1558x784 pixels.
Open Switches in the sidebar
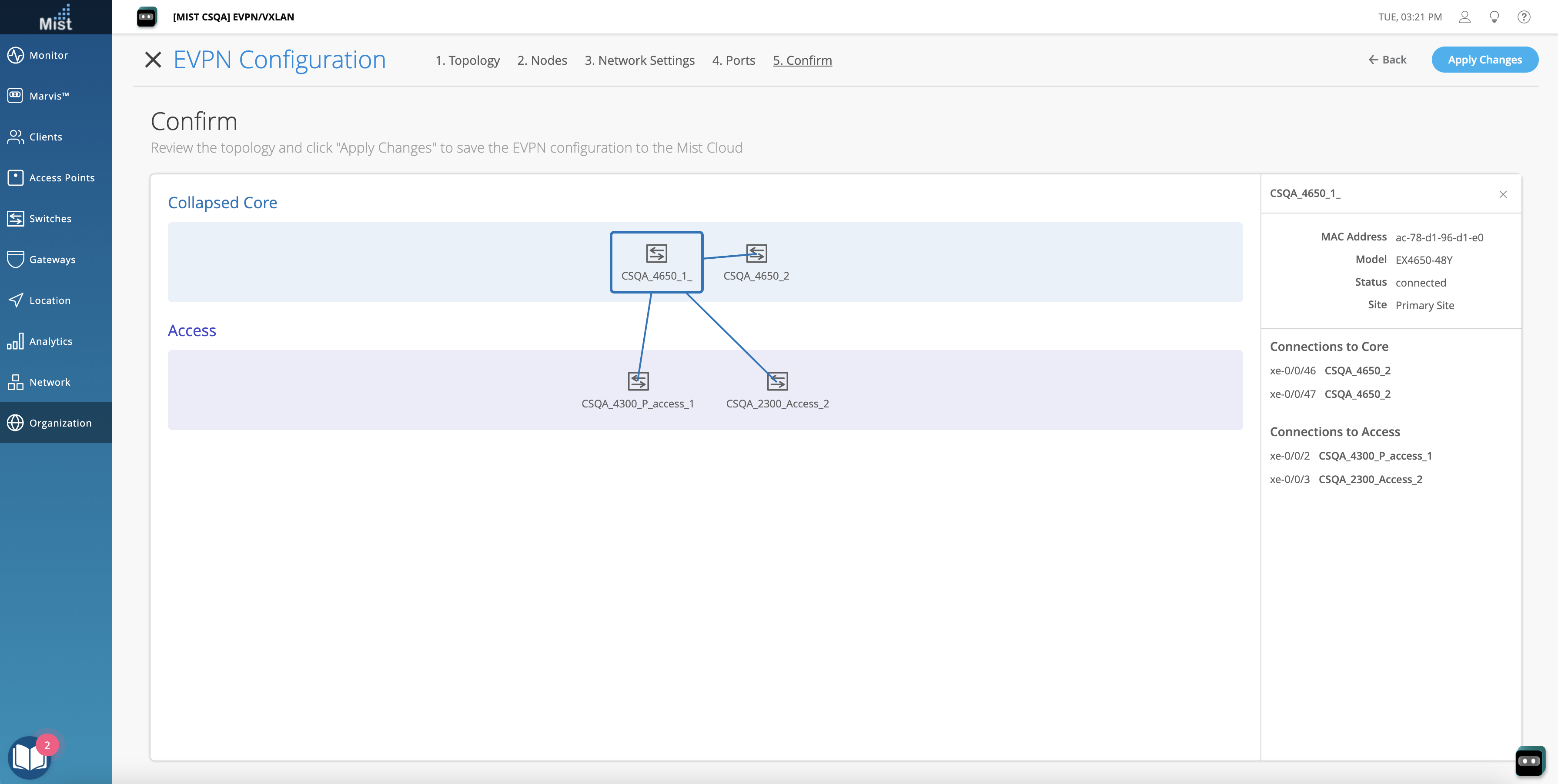pos(50,219)
